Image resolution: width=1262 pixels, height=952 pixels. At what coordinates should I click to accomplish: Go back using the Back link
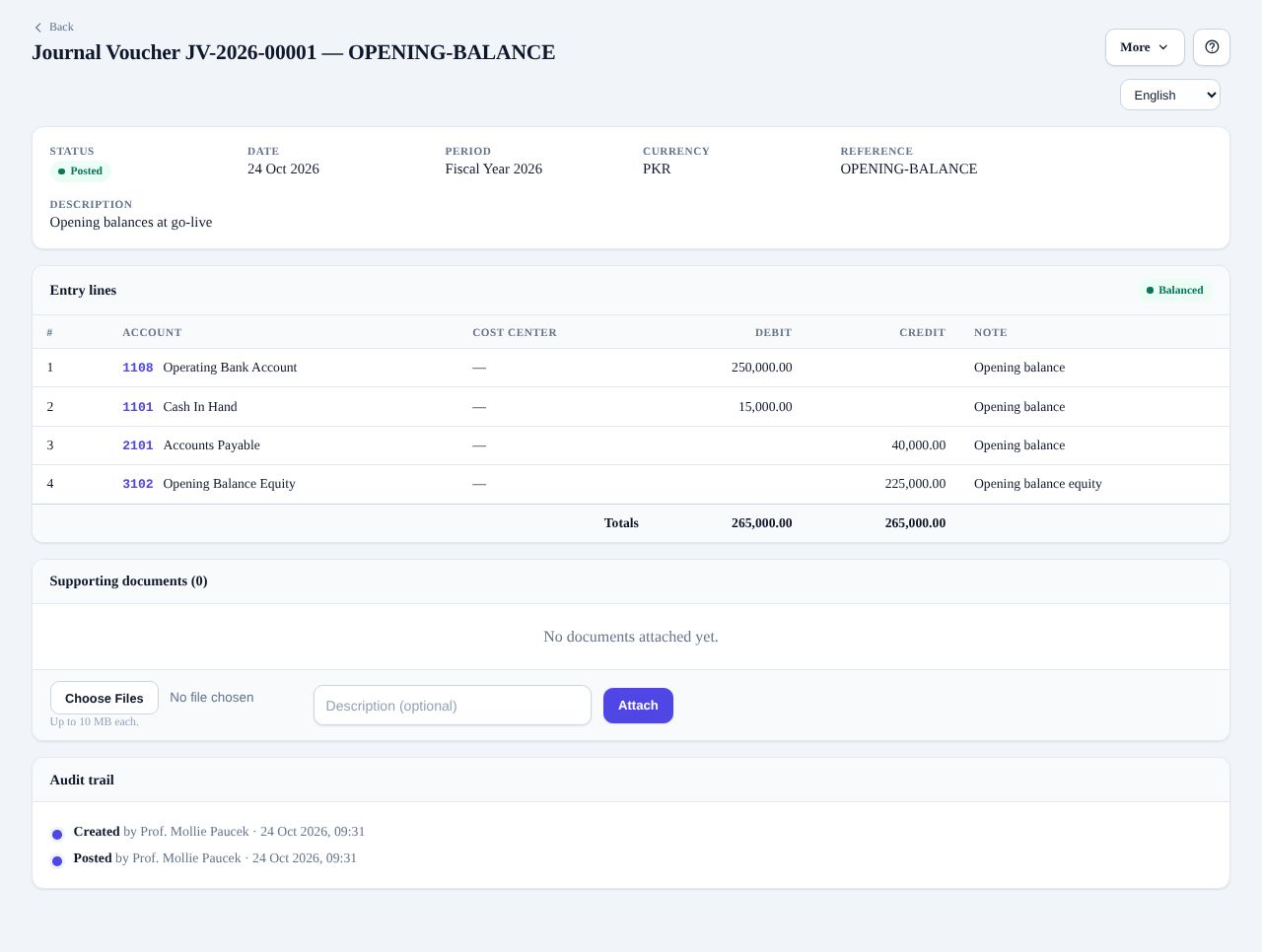coord(53,27)
